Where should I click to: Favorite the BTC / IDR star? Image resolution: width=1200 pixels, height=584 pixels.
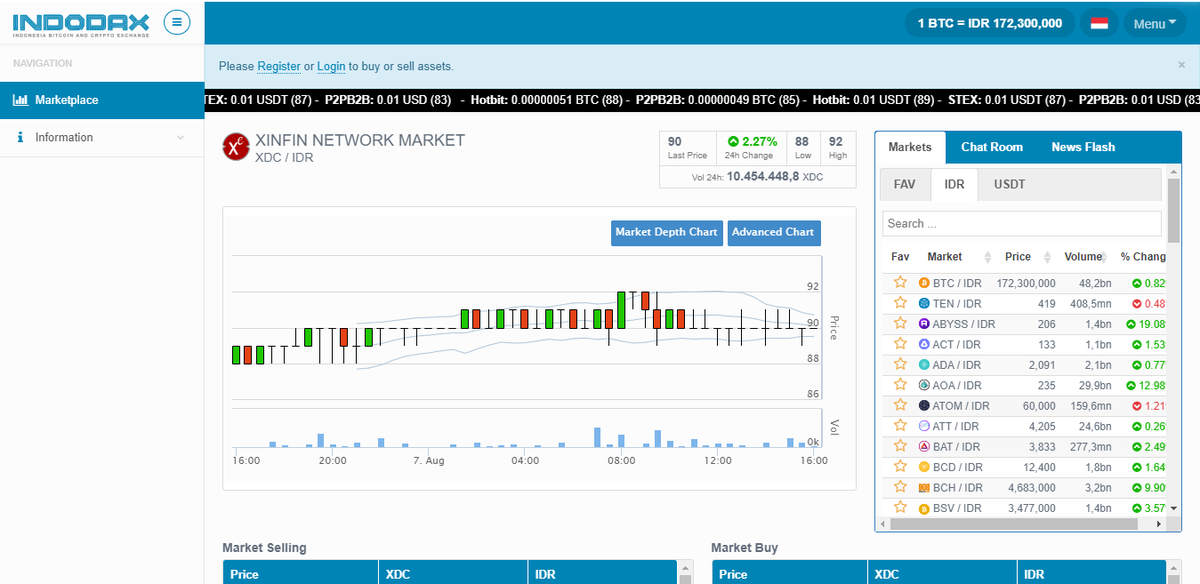tap(900, 283)
